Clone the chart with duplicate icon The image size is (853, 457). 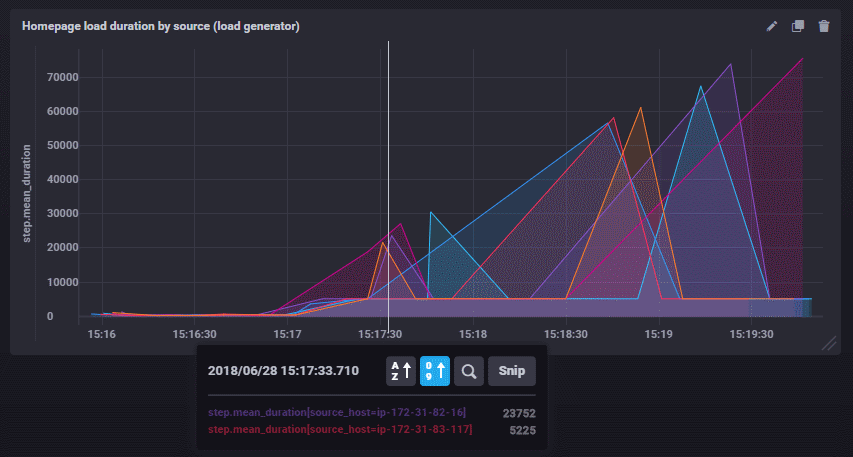tap(798, 26)
